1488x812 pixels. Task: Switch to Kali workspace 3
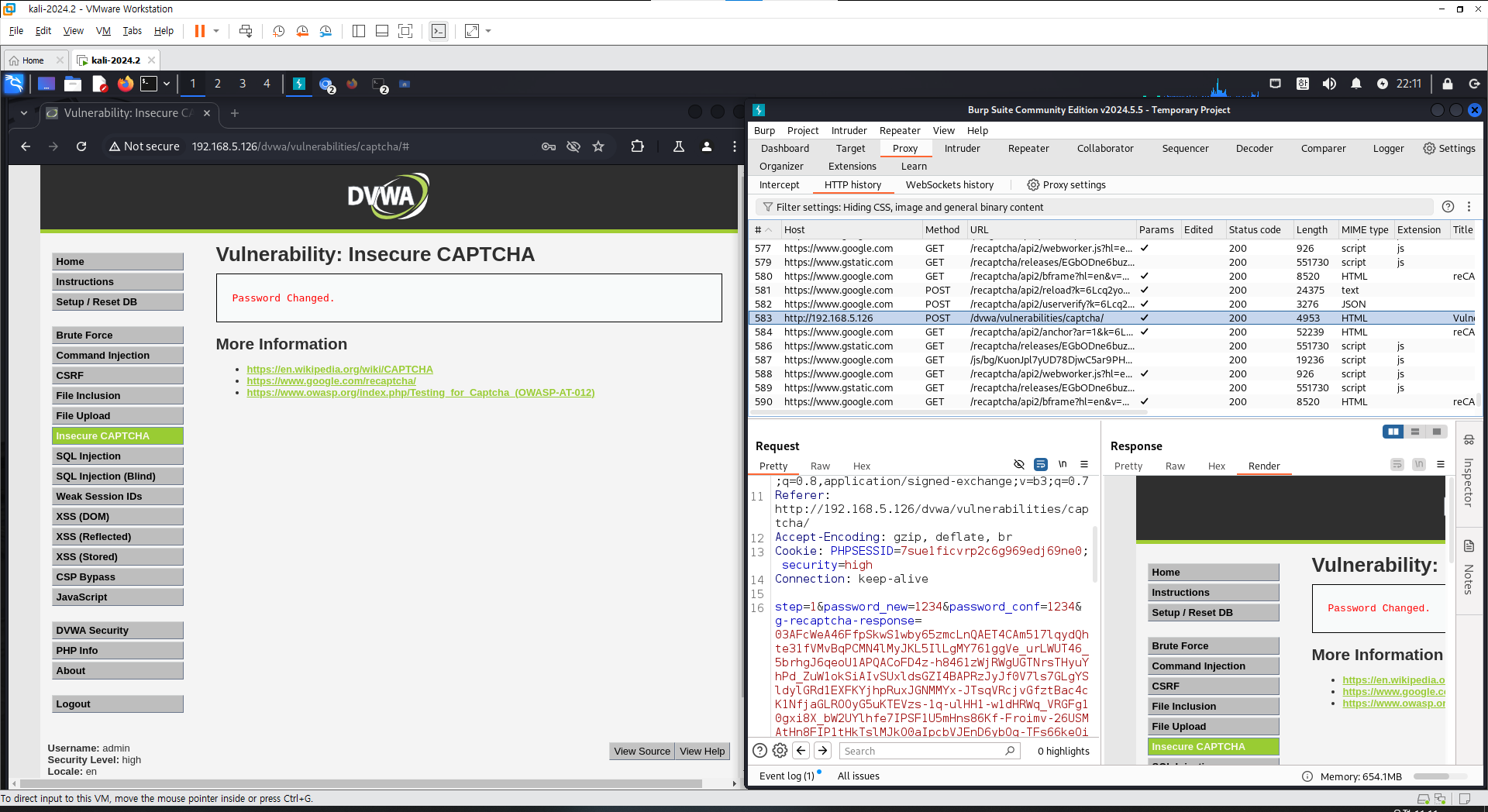click(243, 84)
